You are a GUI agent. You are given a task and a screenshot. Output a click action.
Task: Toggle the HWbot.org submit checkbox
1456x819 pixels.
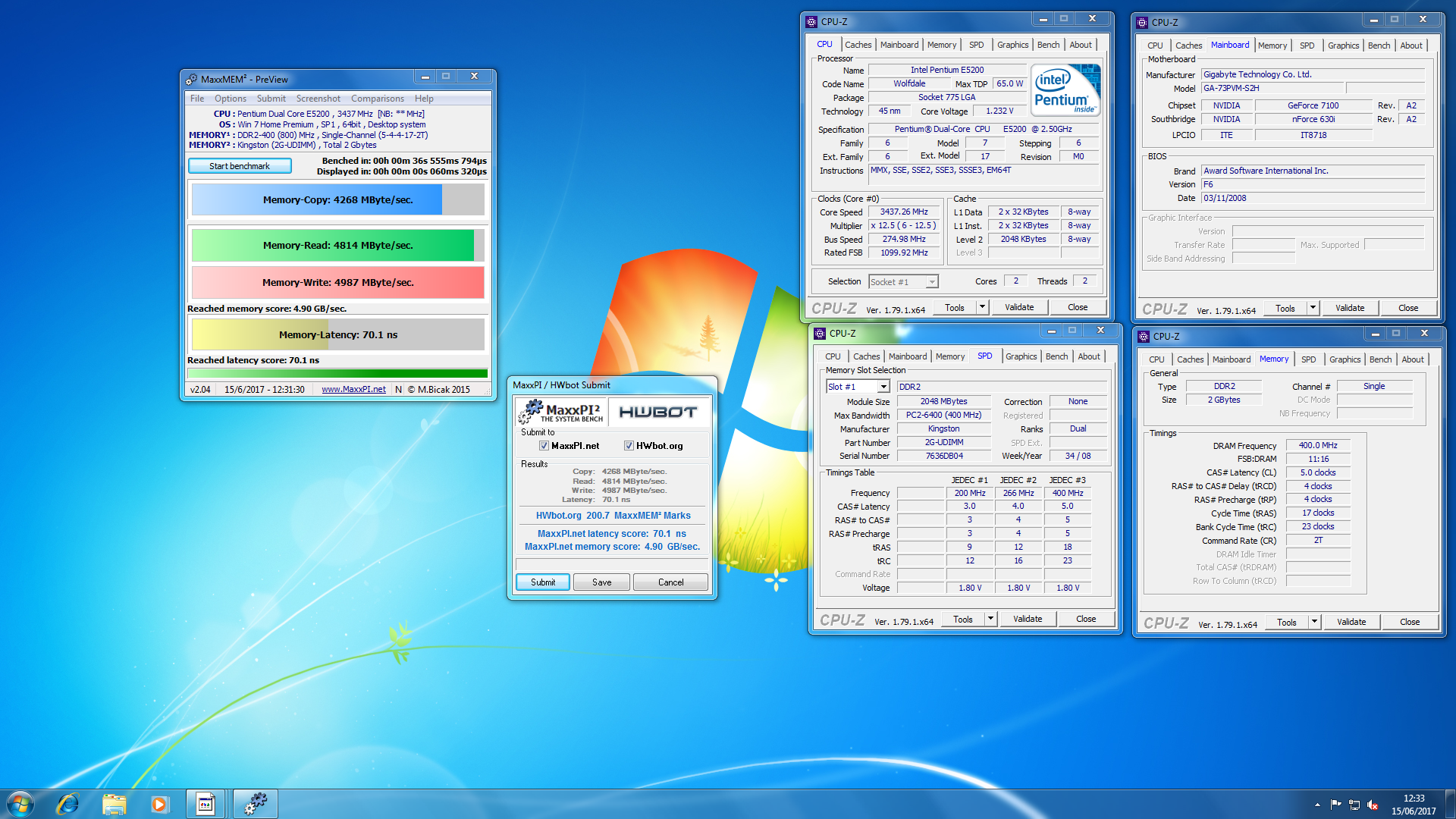tap(629, 446)
